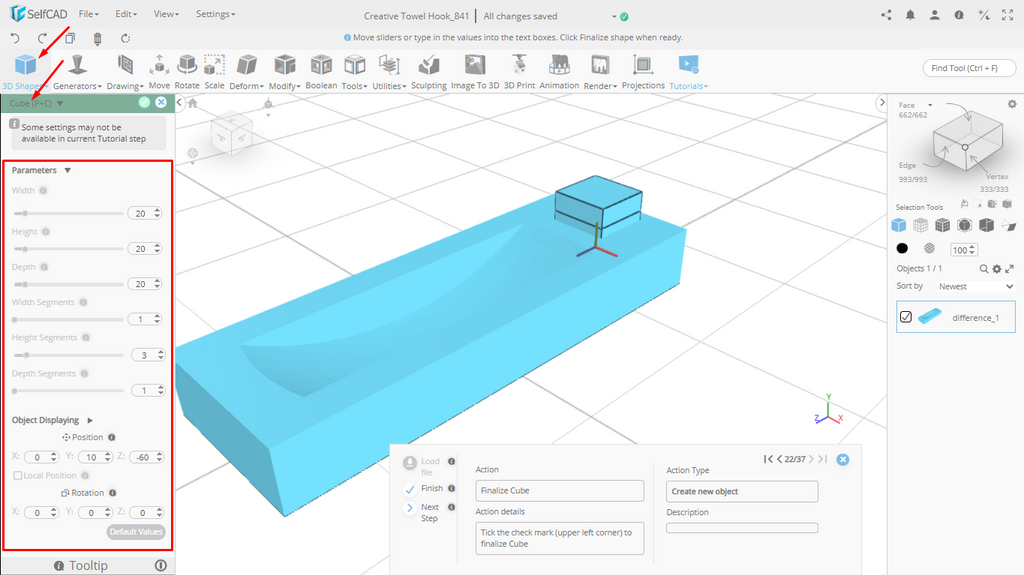The image size is (1024, 575).
Task: Toggle visibility checkbox of difference_1
Action: point(906,317)
